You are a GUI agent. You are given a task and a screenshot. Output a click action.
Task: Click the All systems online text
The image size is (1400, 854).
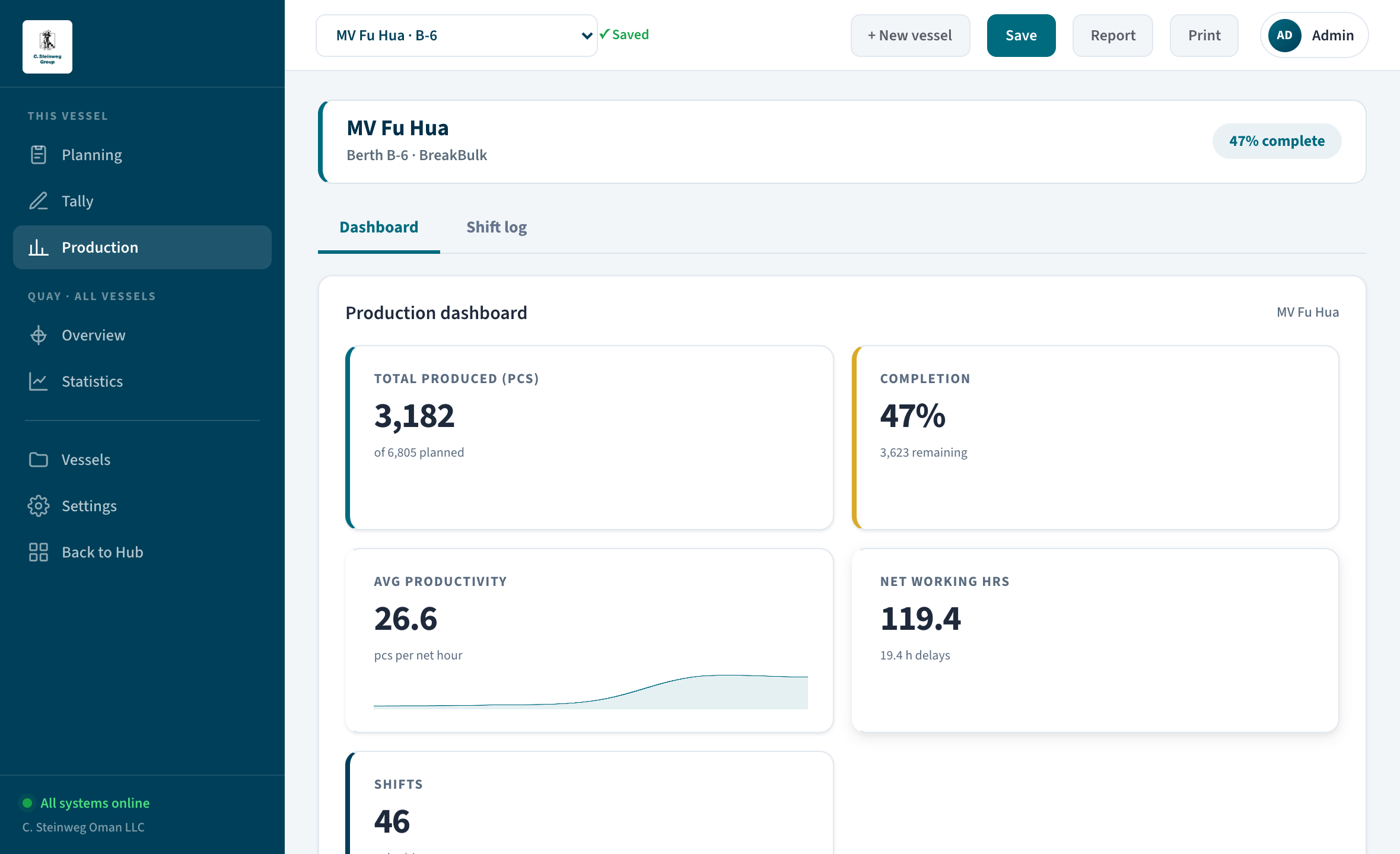pyautogui.click(x=95, y=803)
